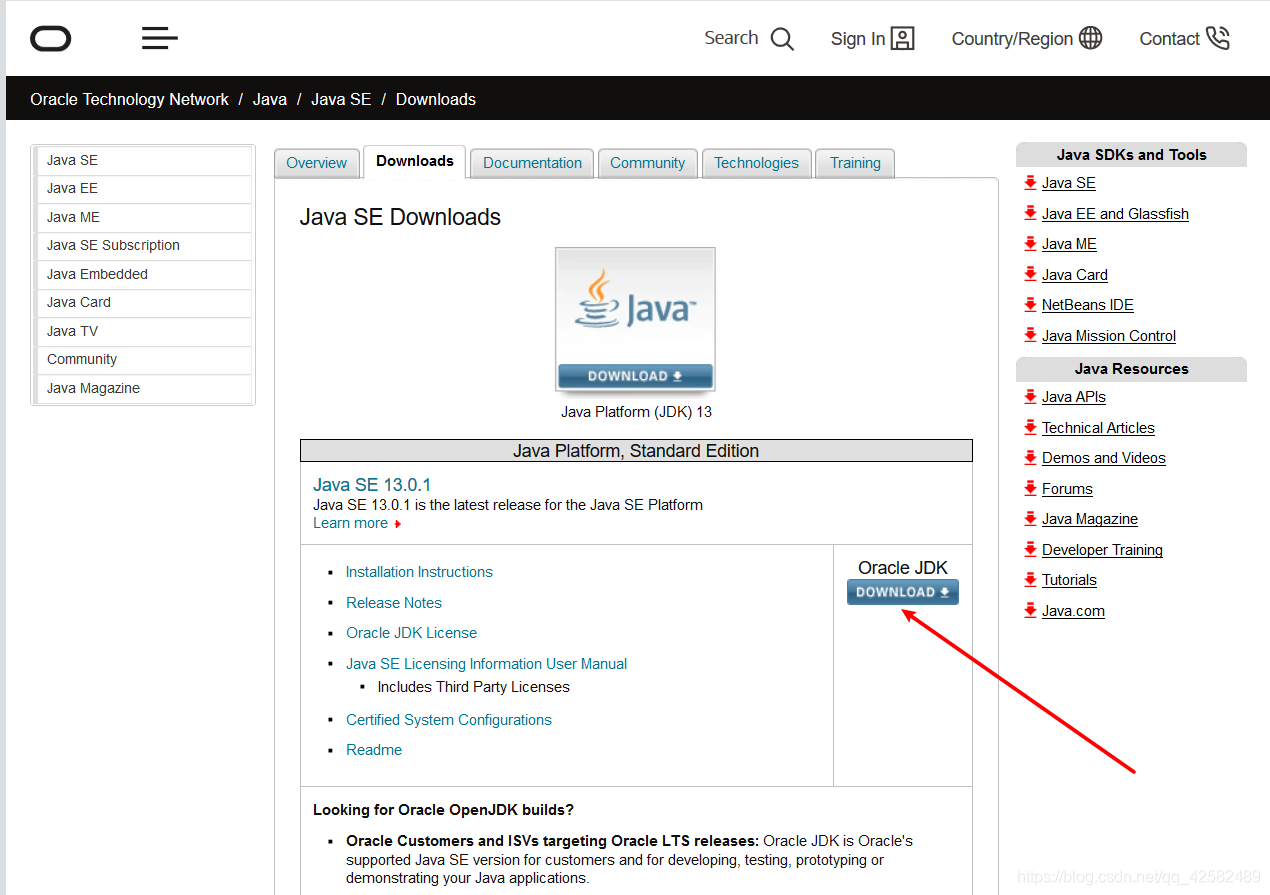Select the Downloads tab
The image size is (1270, 895).
(415, 161)
